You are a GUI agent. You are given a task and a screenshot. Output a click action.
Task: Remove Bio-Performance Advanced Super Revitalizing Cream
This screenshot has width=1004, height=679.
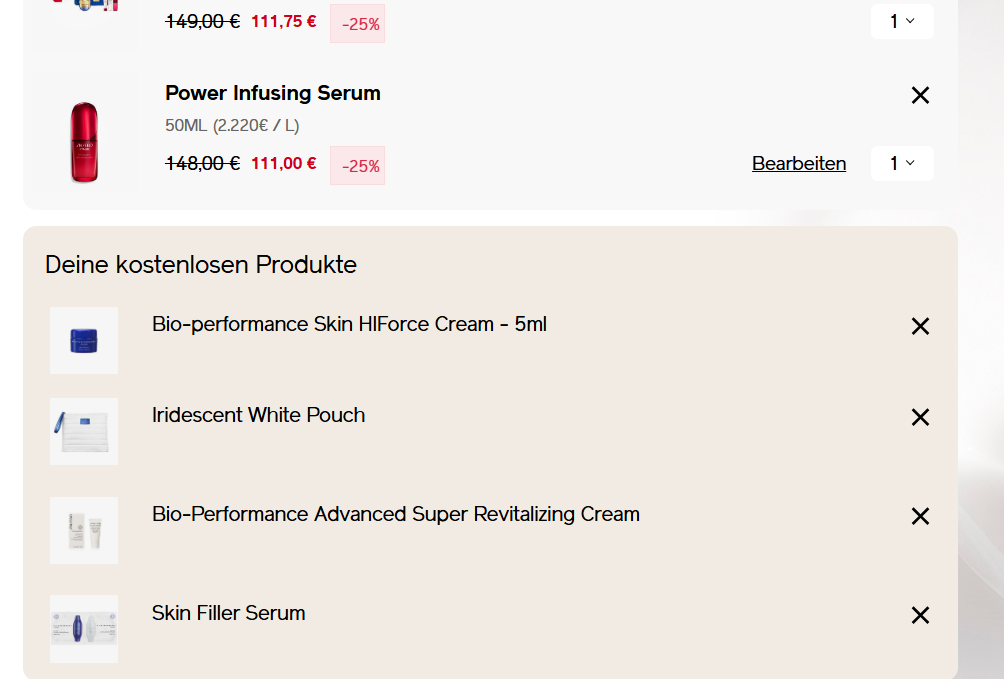[920, 516]
